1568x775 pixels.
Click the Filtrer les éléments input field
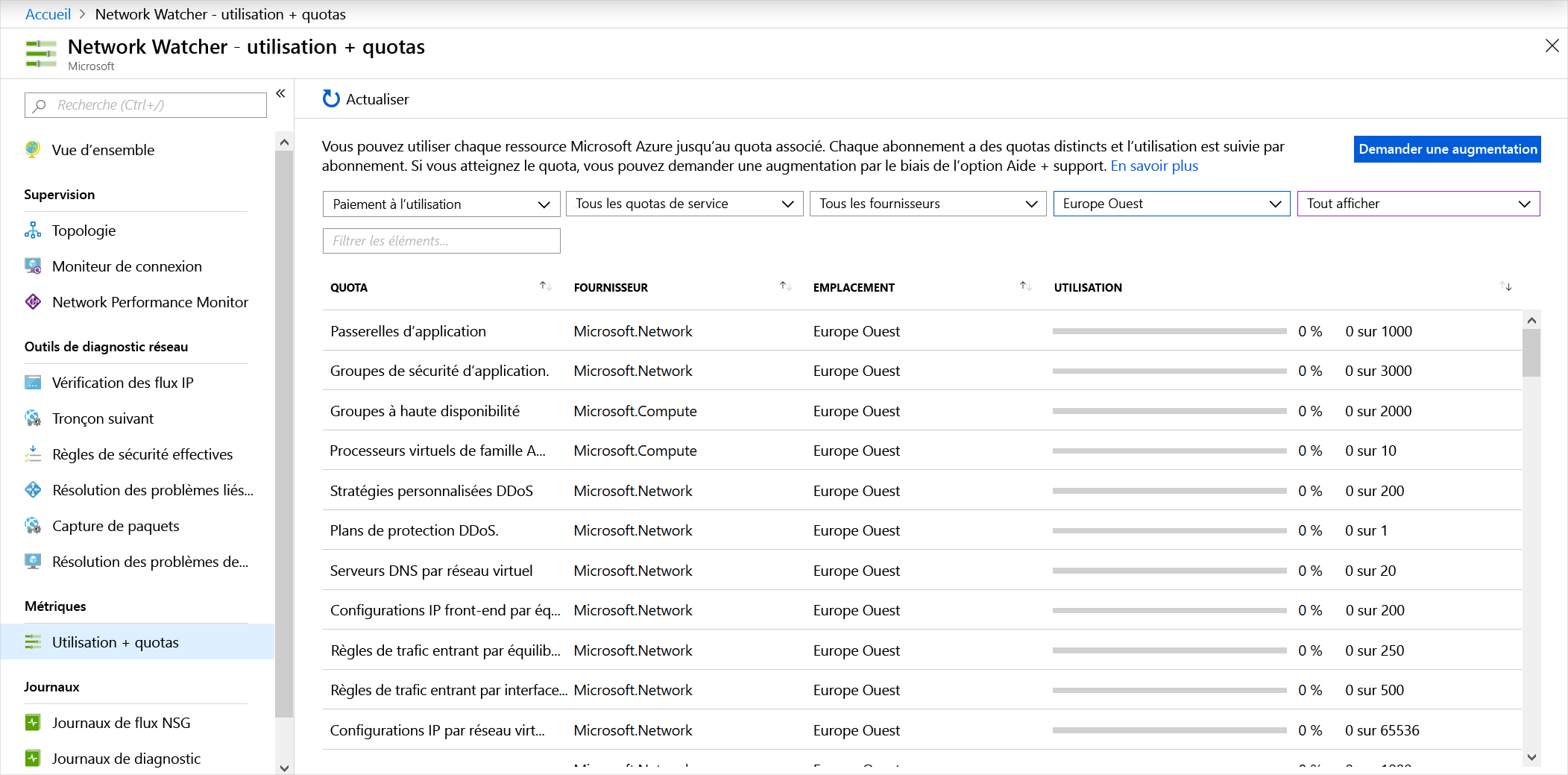tap(441, 241)
